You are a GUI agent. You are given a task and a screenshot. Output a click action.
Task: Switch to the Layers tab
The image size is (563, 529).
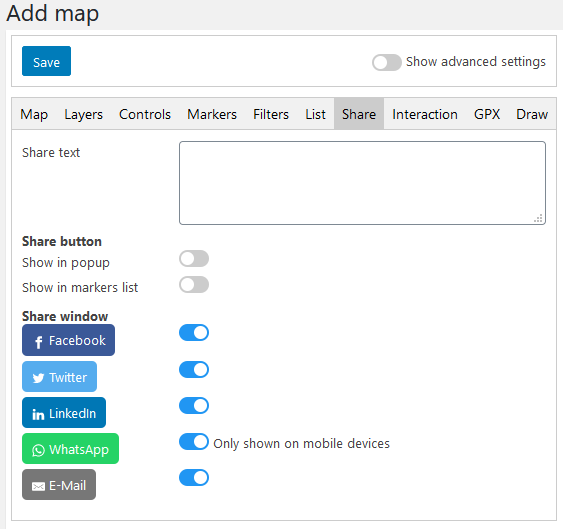(x=84, y=114)
